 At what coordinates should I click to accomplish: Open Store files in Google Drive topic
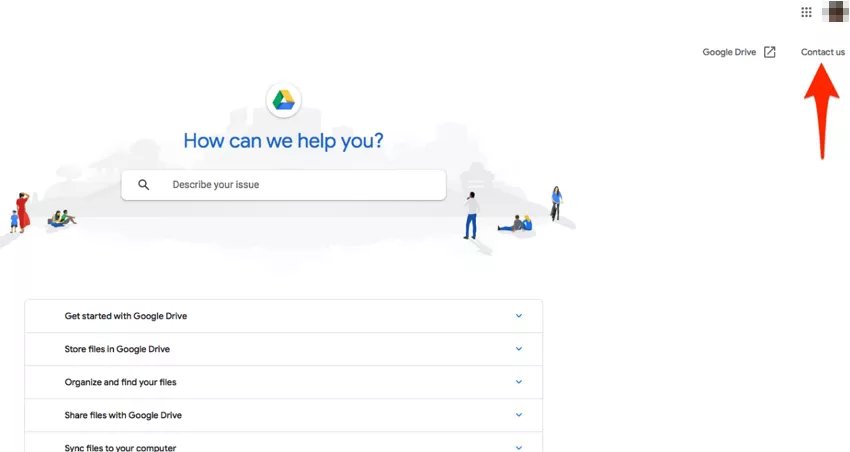117,349
